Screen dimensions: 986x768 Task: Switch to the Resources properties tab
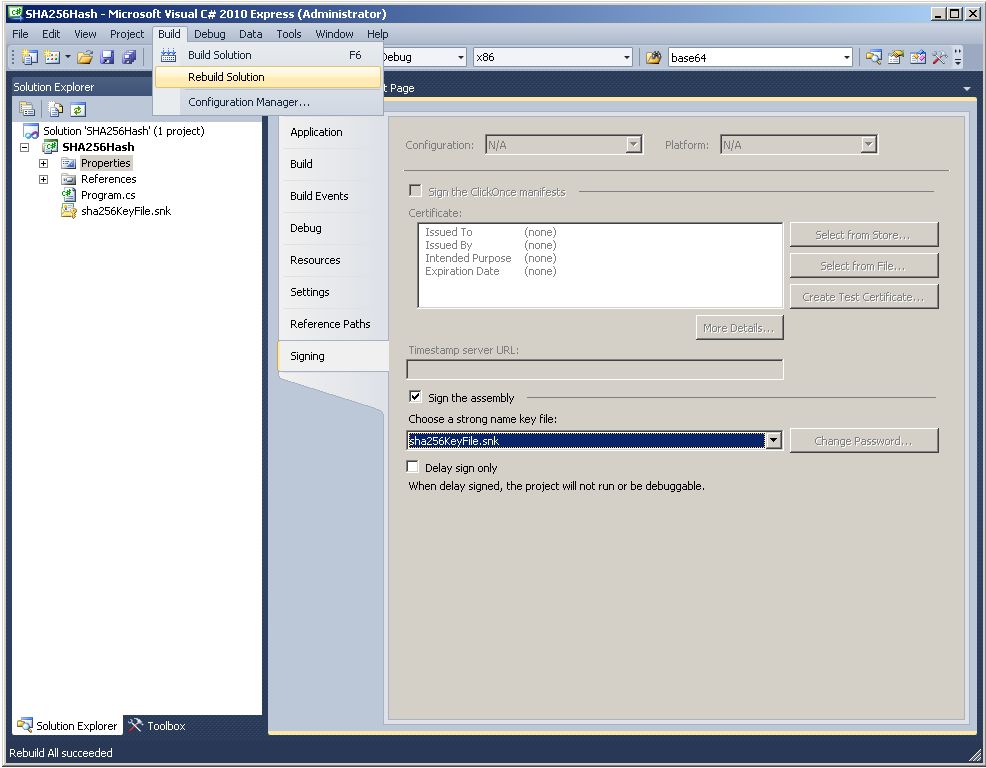pyautogui.click(x=333, y=260)
